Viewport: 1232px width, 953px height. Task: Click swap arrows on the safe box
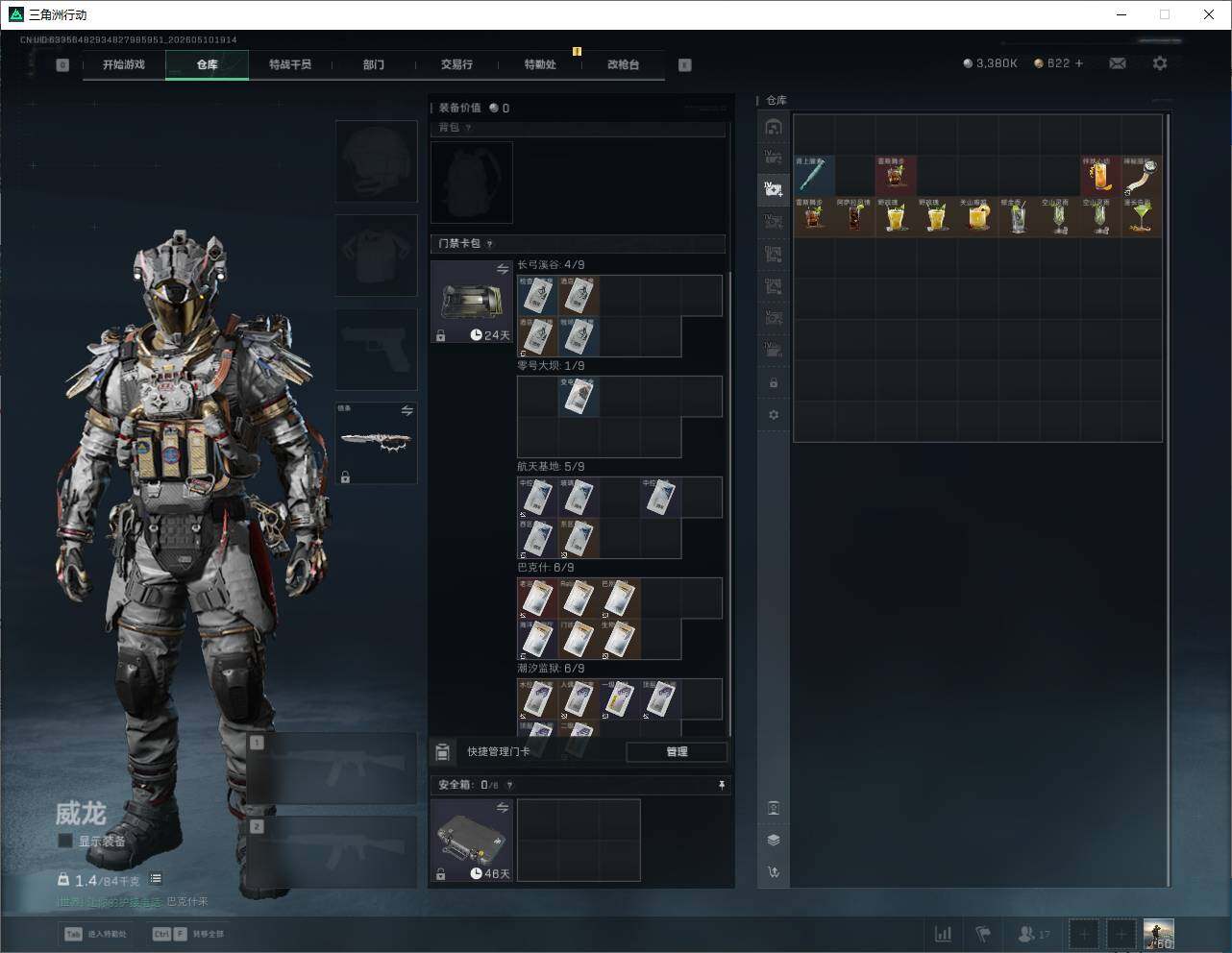pos(503,808)
